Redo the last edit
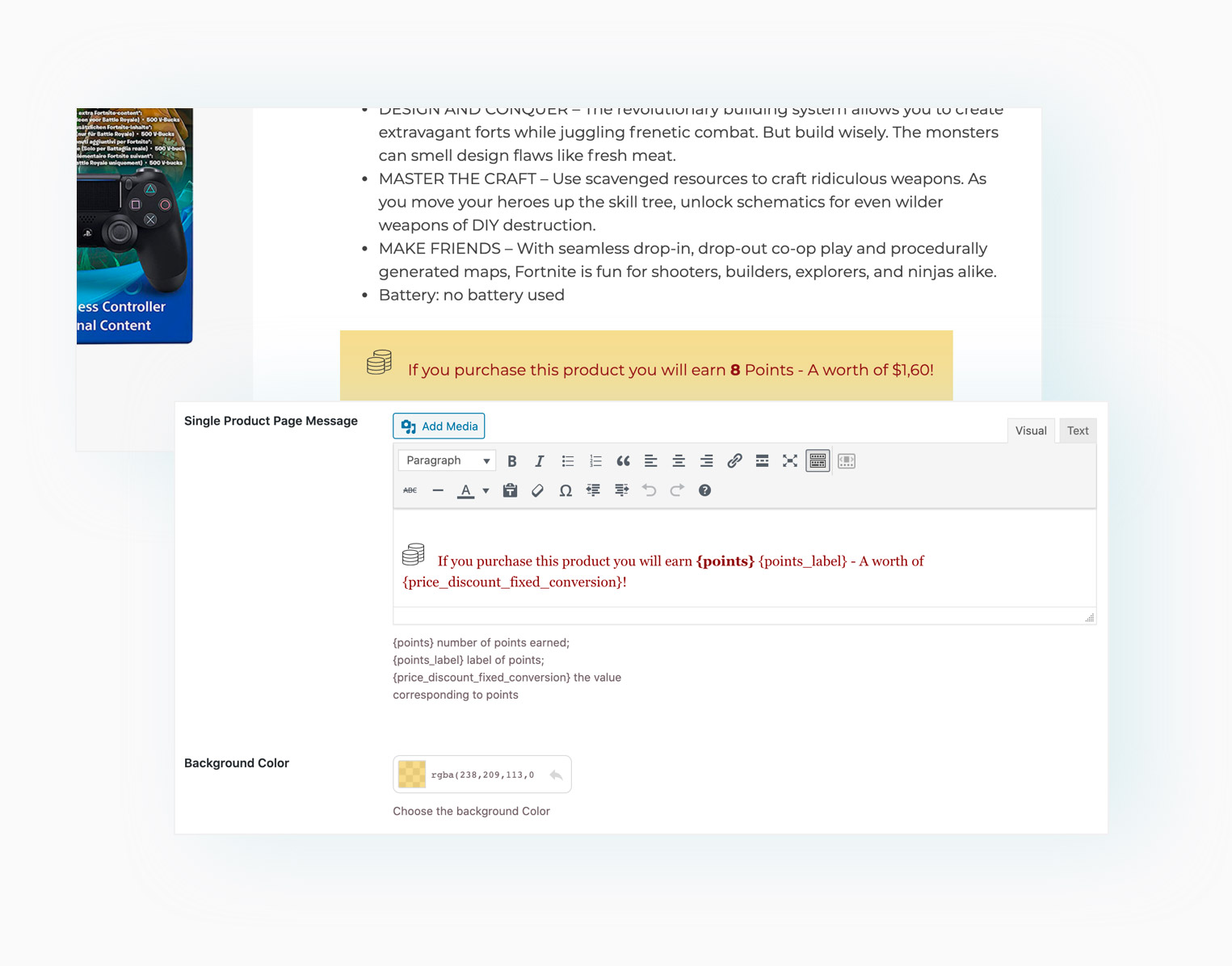 click(677, 490)
